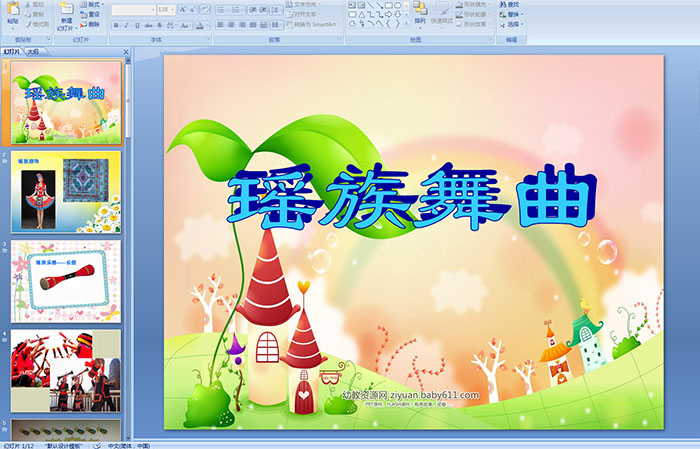Screen dimensions: 700x449
Task: Close the slides pane with X
Action: click(126, 52)
